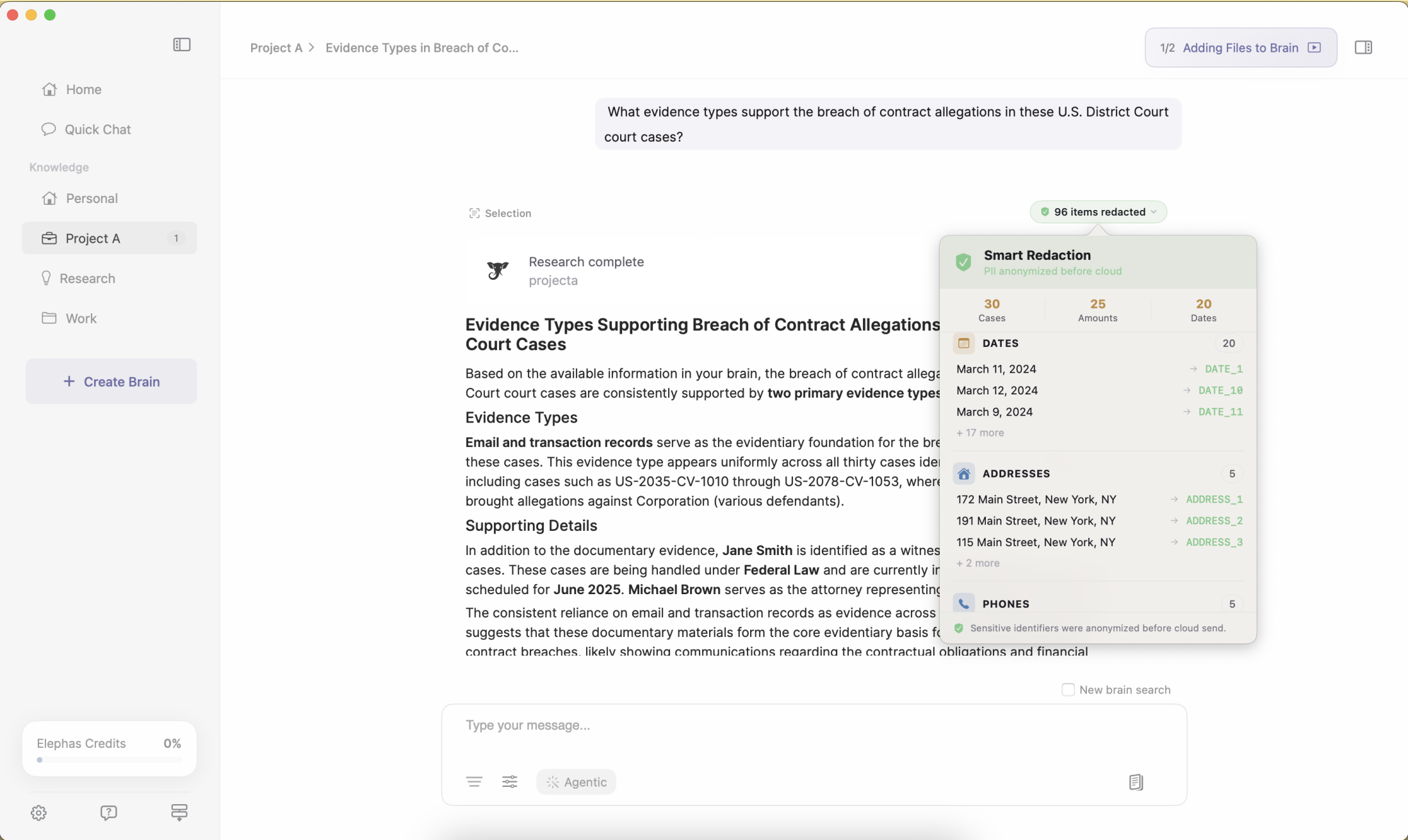Click the Project A count badge
This screenshot has width=1408, height=840.
tap(176, 238)
